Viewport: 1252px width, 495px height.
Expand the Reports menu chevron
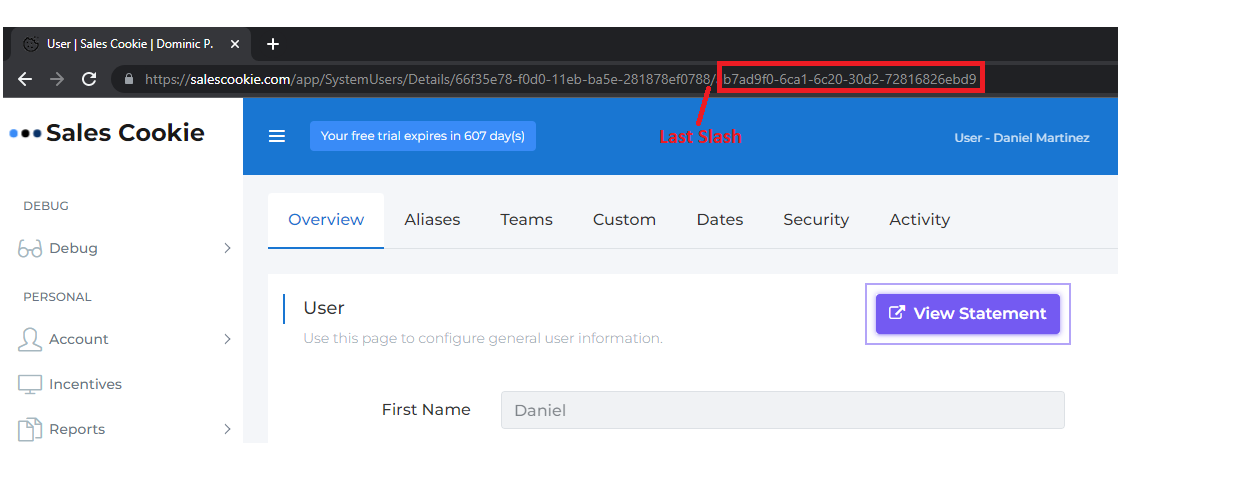click(227, 429)
